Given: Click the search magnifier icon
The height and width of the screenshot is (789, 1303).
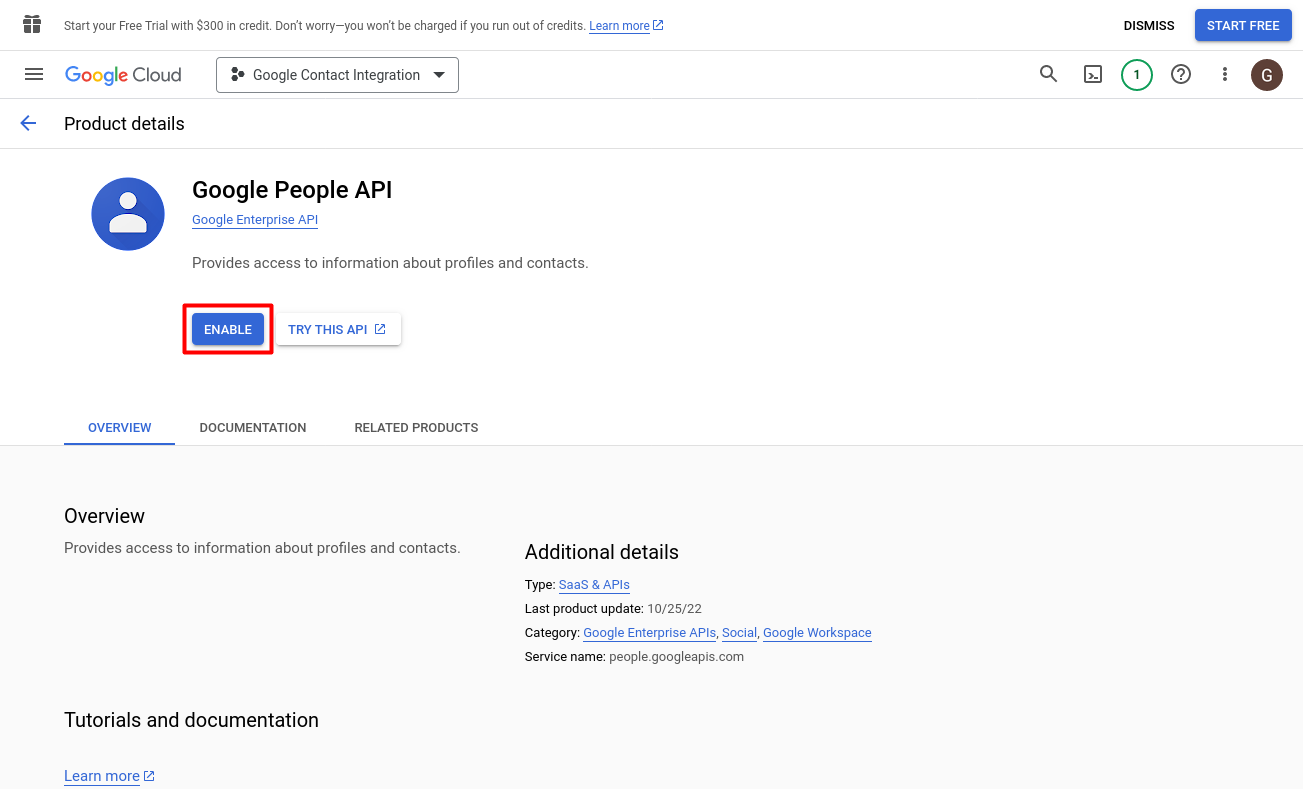Looking at the screenshot, I should (1048, 74).
